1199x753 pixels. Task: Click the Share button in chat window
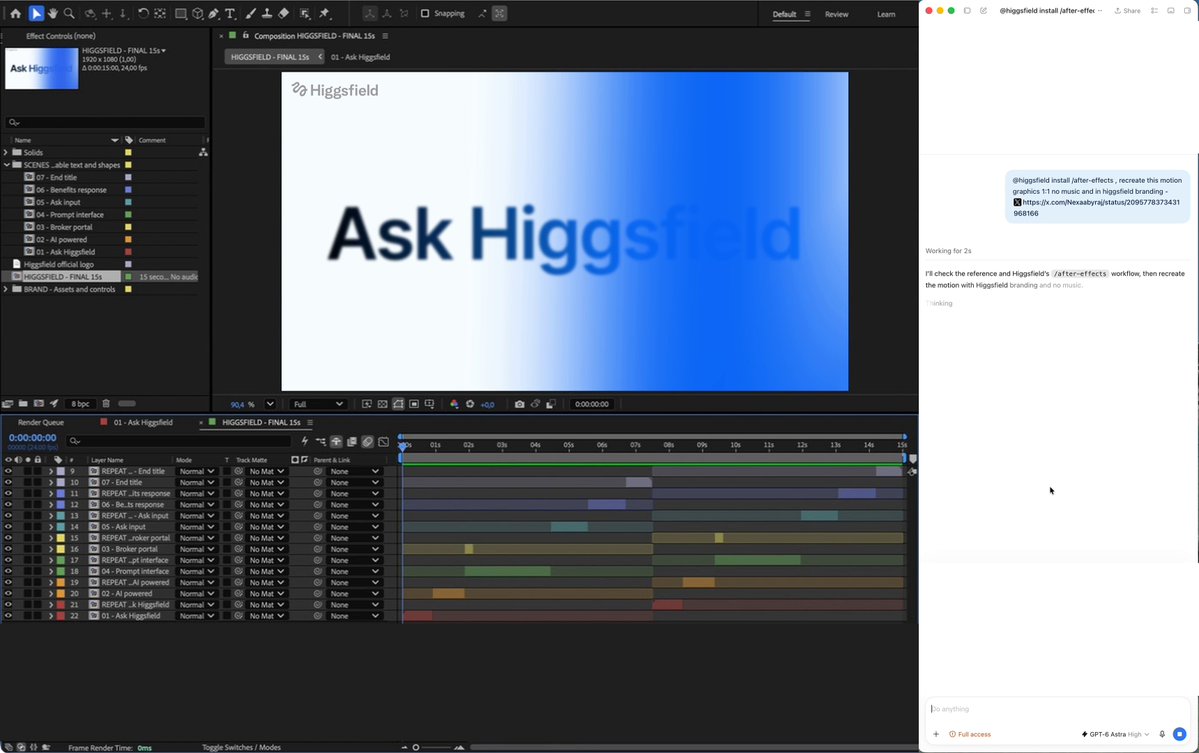pyautogui.click(x=1127, y=11)
